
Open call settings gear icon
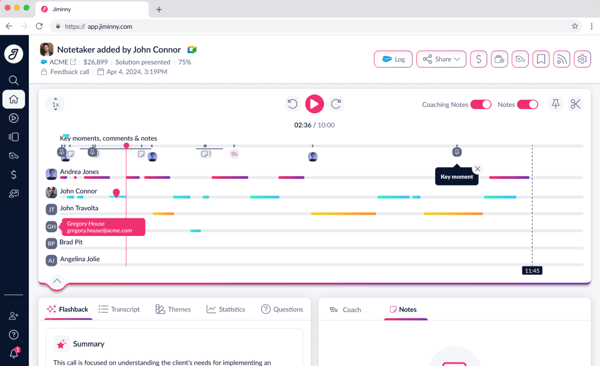pos(582,59)
